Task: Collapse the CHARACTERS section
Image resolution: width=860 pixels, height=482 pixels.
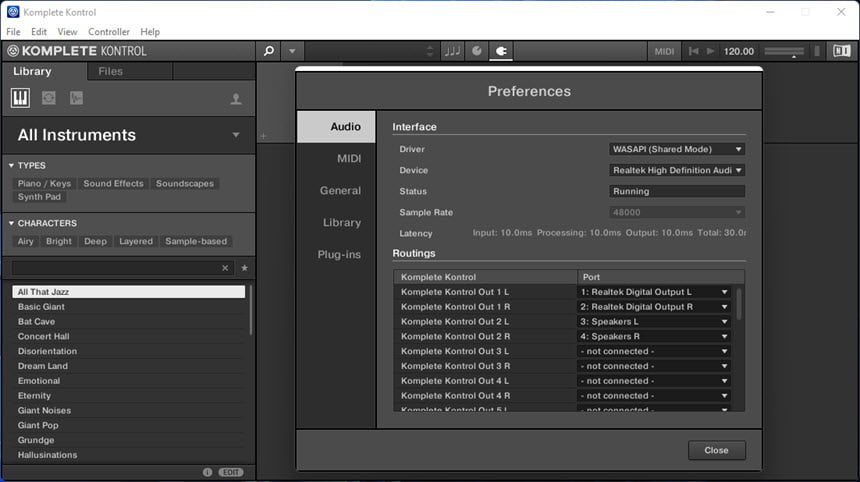Action: click(11, 223)
